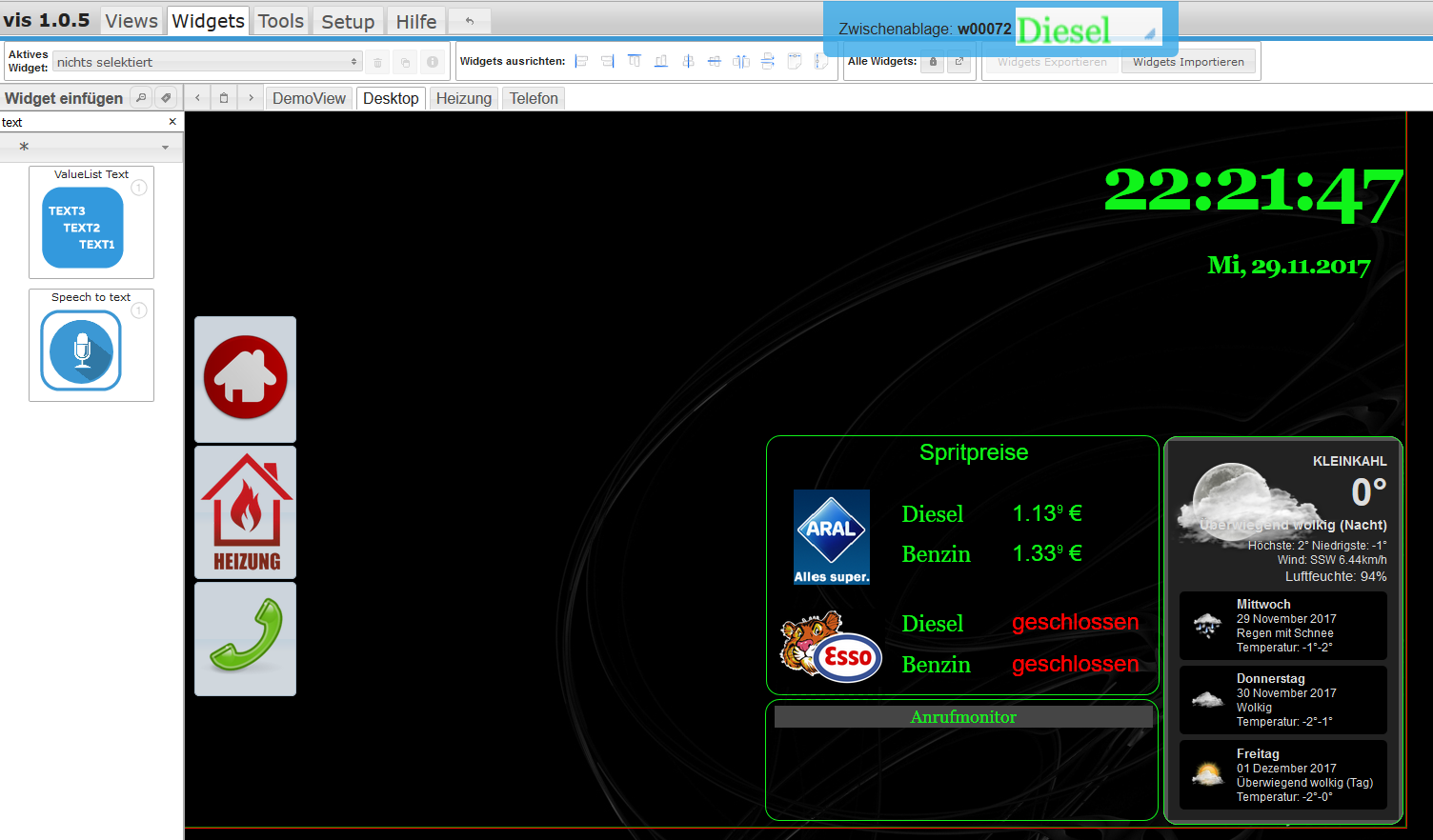Click the Esso Benzin geschlossen status
The width and height of the screenshot is (1433, 840).
(x=1076, y=664)
